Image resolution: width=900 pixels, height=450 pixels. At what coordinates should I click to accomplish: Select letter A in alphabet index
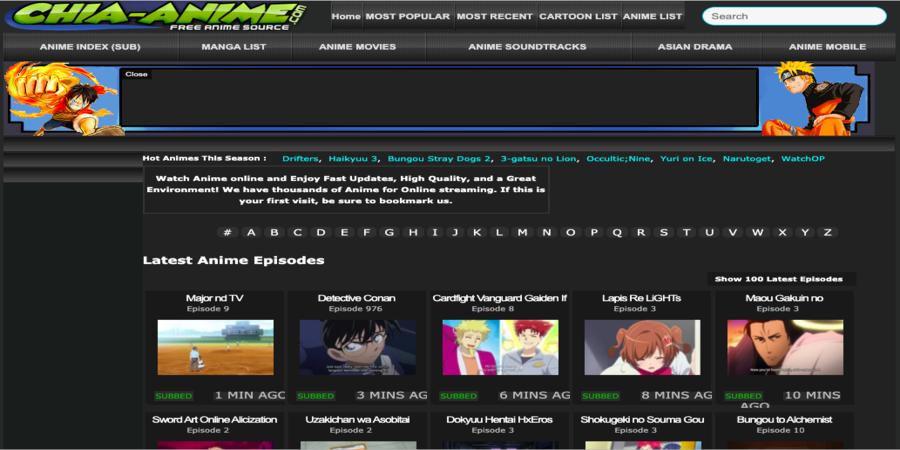coord(251,232)
